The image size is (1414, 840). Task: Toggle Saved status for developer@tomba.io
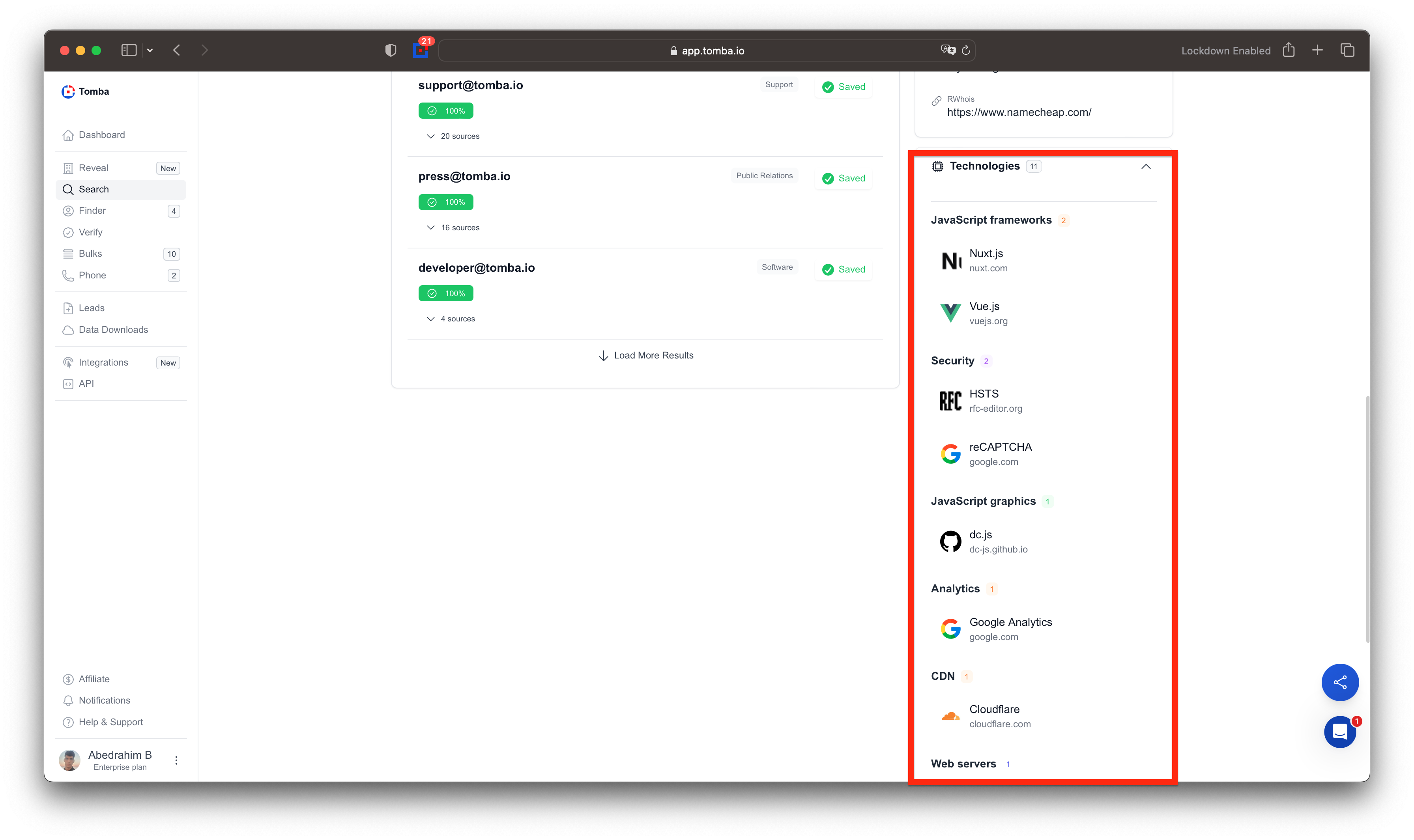coord(843,269)
